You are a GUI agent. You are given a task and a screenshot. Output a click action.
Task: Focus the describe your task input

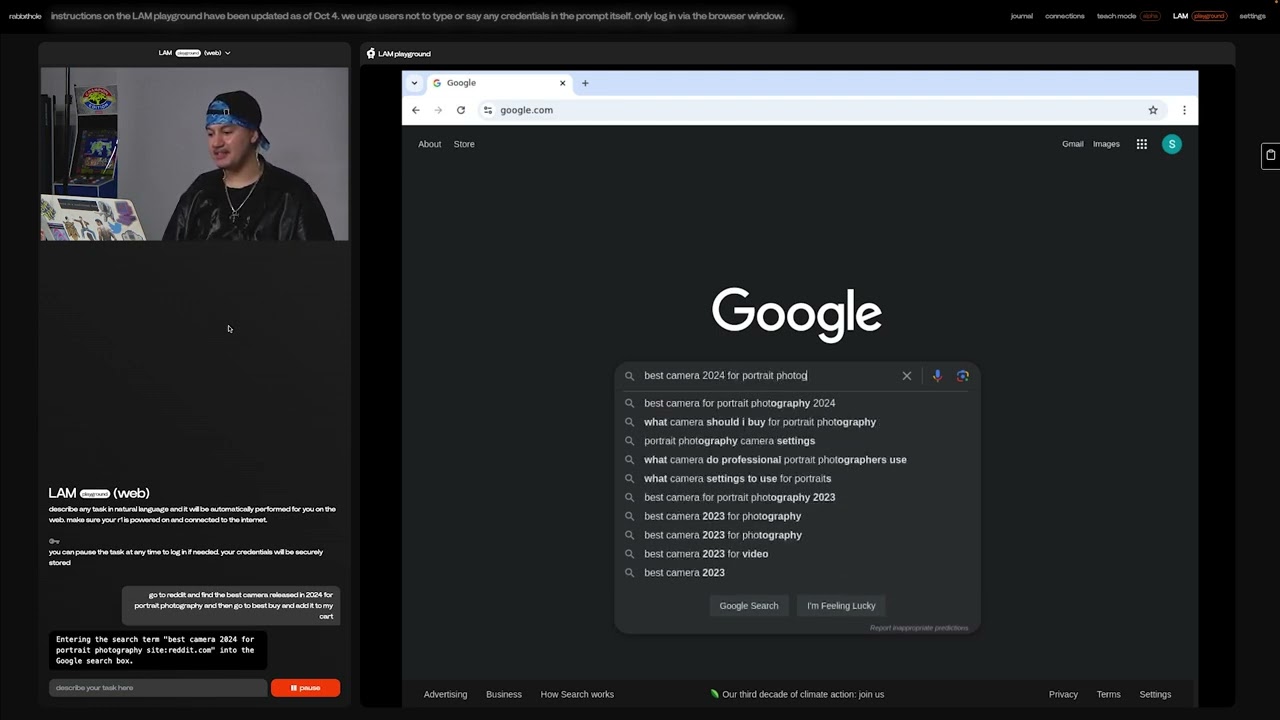pyautogui.click(x=158, y=688)
